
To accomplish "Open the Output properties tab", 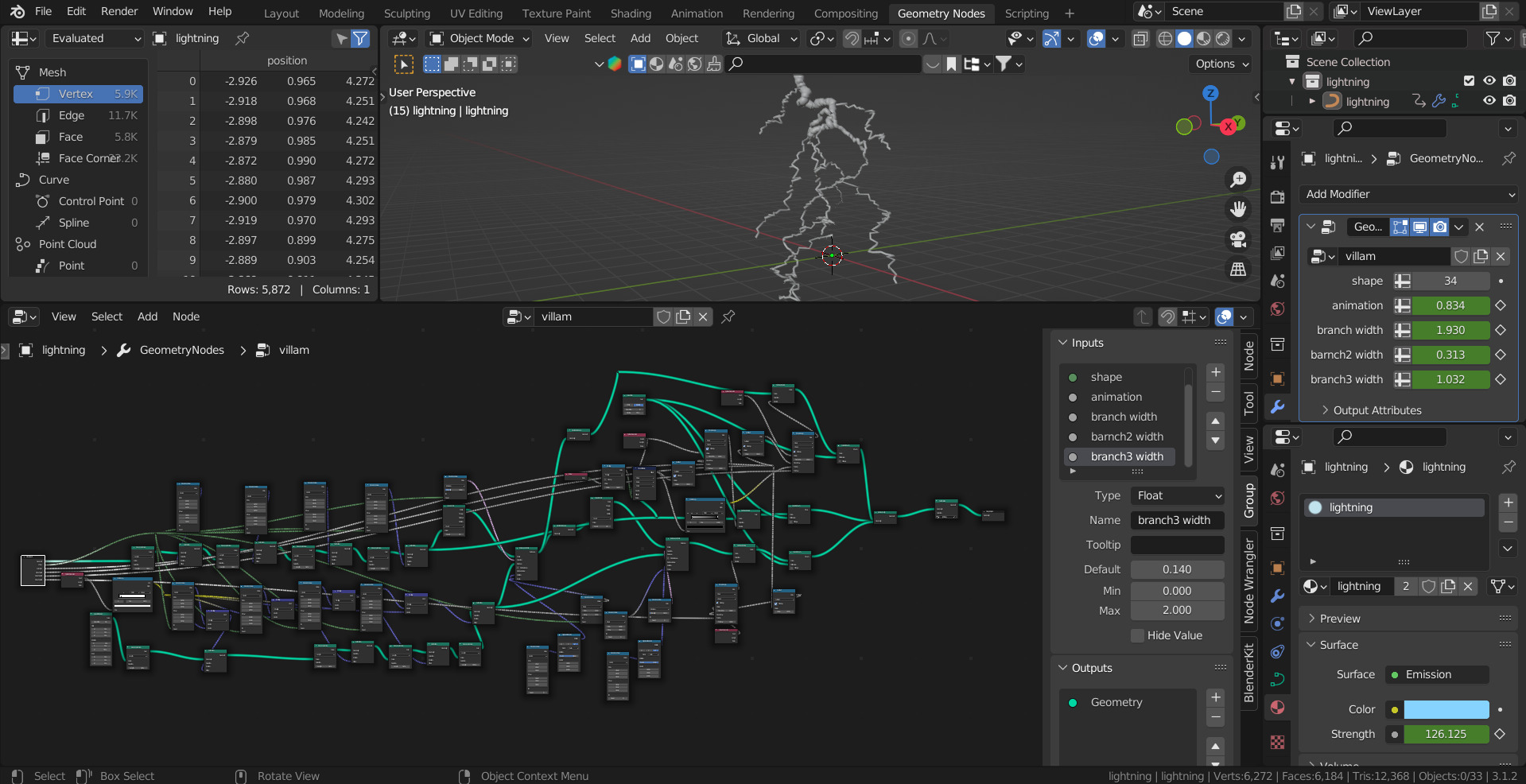I will click(x=1277, y=225).
